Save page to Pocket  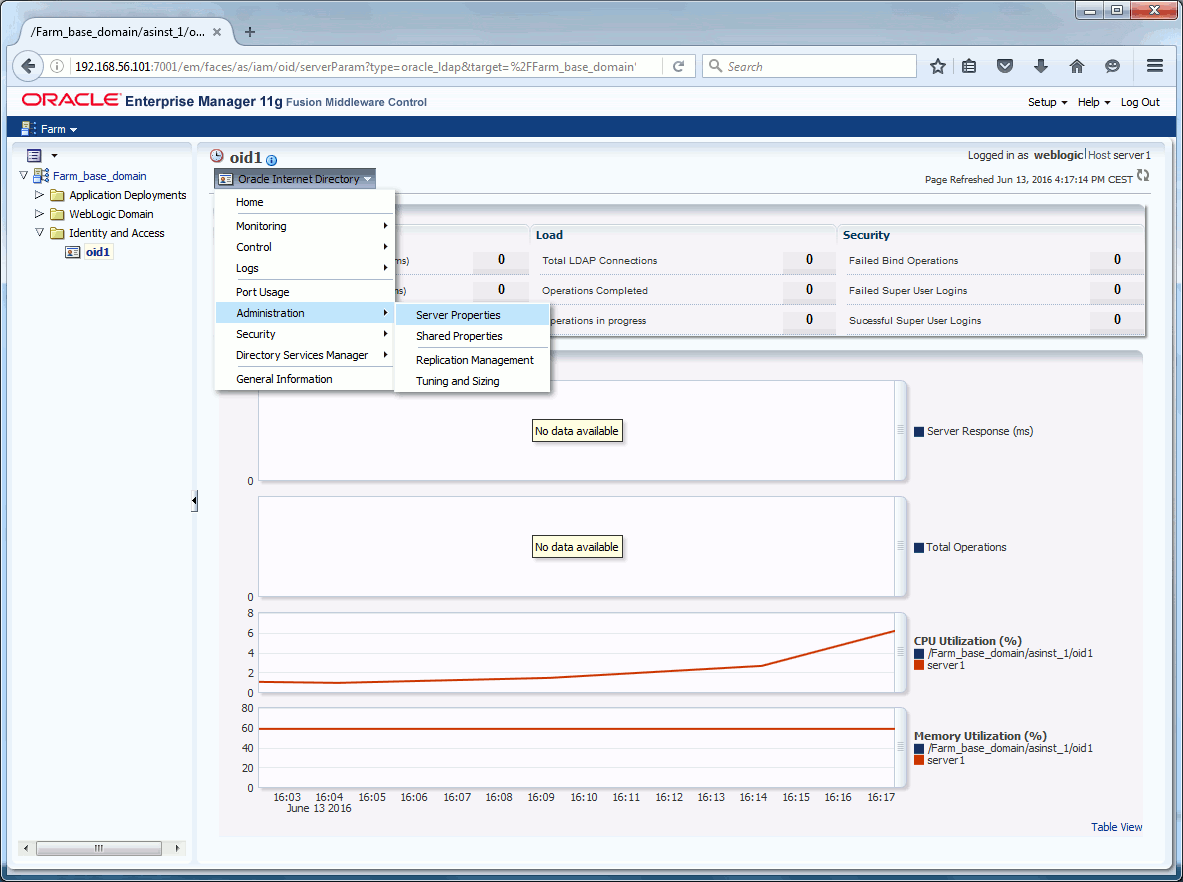point(1005,66)
